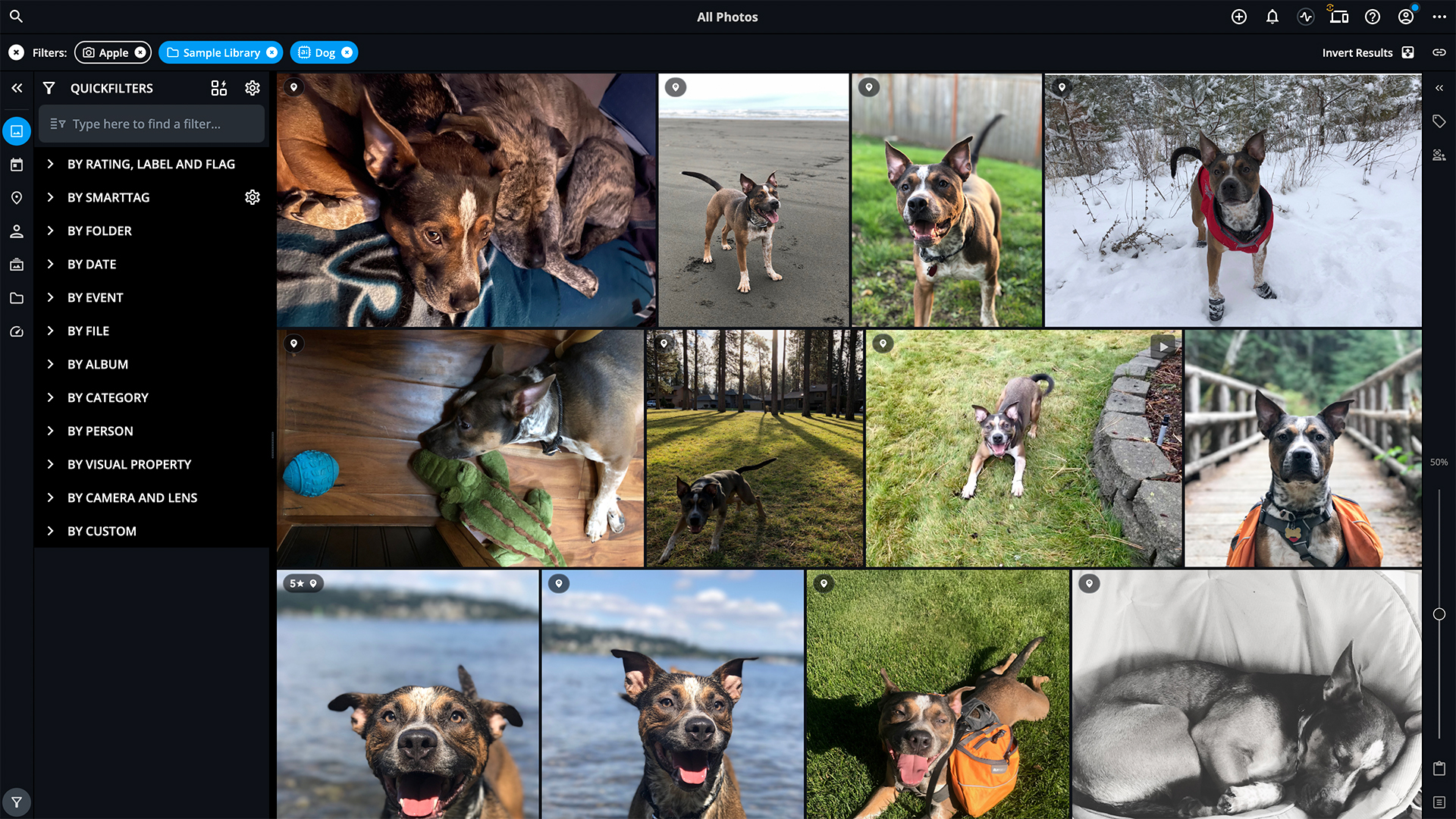Image resolution: width=1456 pixels, height=819 pixels.
Task: Open the notifications bell
Action: click(1272, 17)
